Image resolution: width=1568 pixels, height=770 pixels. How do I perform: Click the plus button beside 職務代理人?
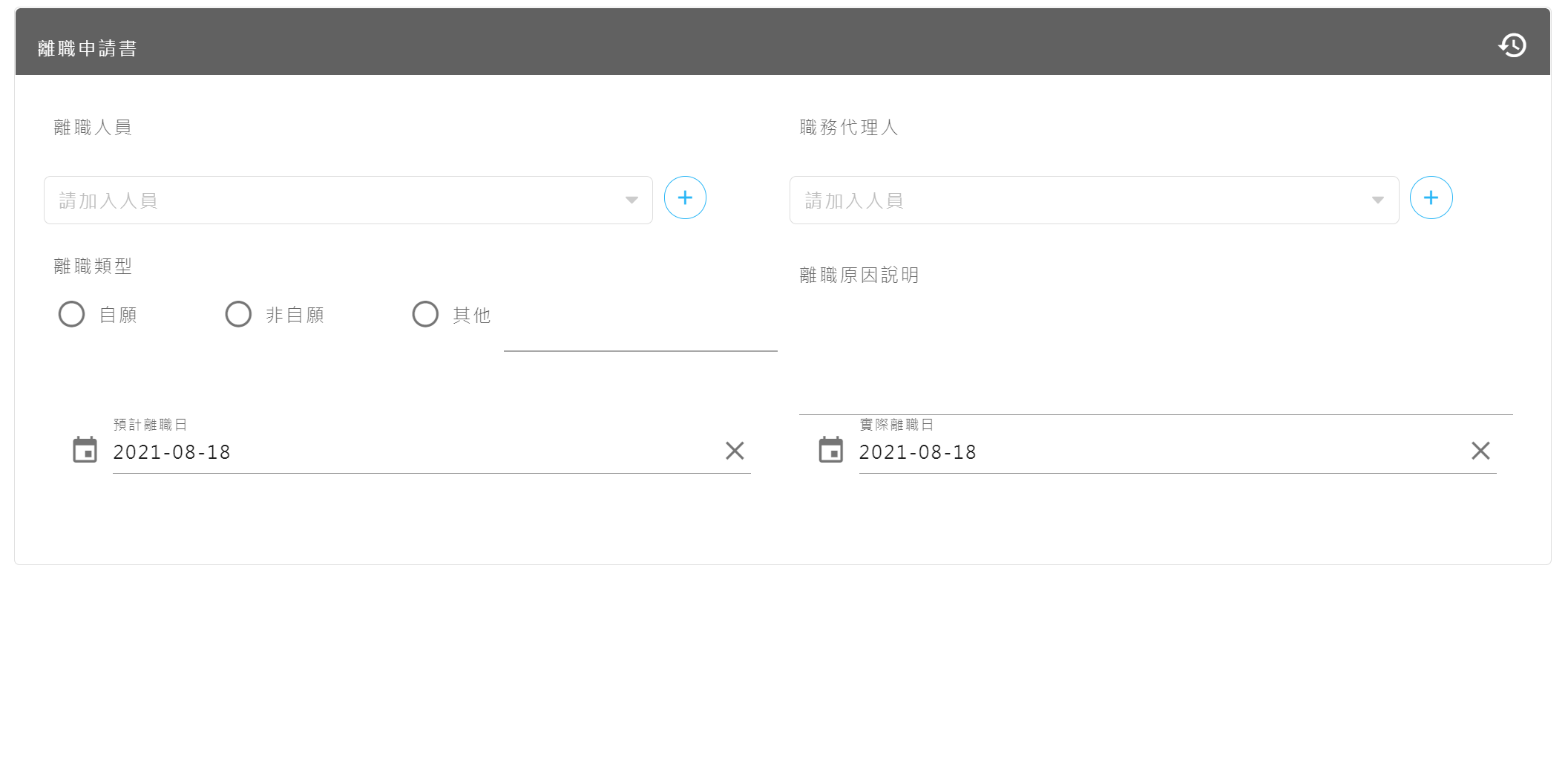tap(1430, 198)
